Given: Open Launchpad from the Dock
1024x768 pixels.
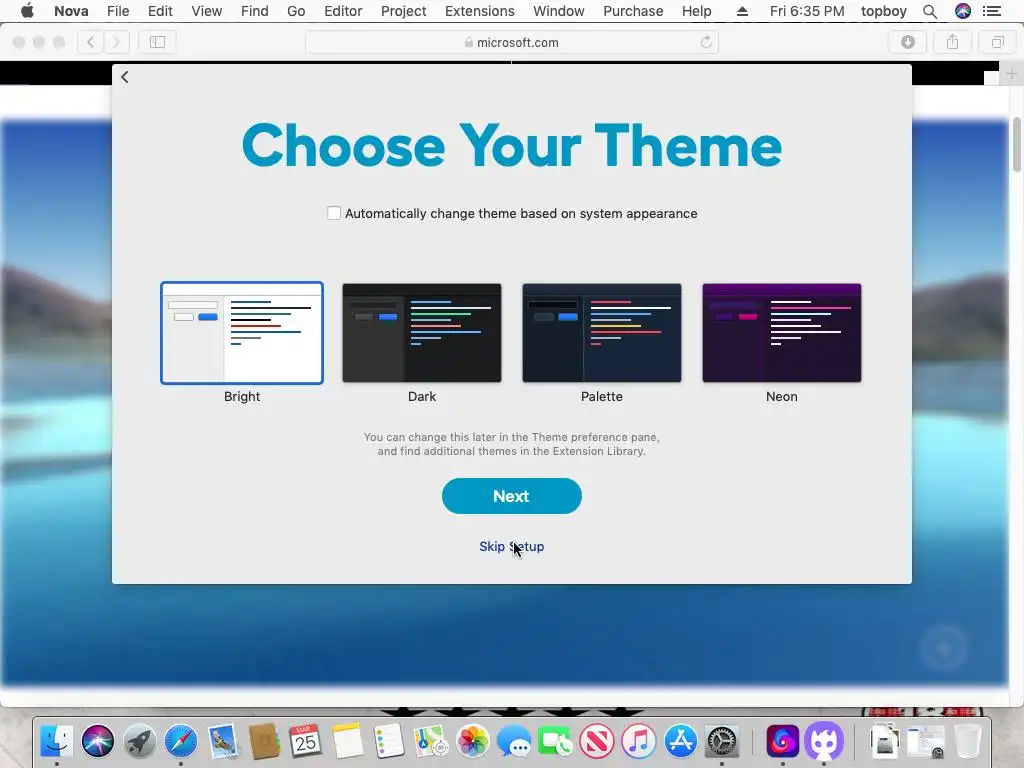Looking at the screenshot, I should [x=140, y=741].
